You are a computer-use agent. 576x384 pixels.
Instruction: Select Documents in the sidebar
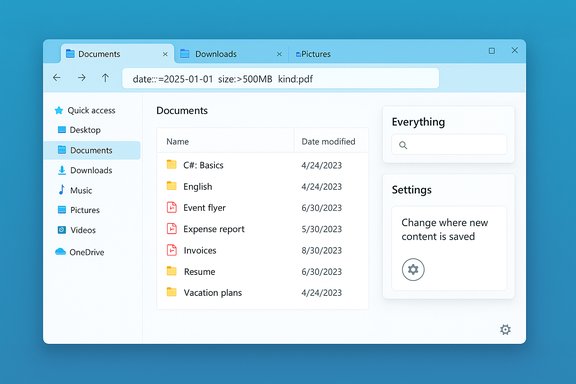click(92, 150)
